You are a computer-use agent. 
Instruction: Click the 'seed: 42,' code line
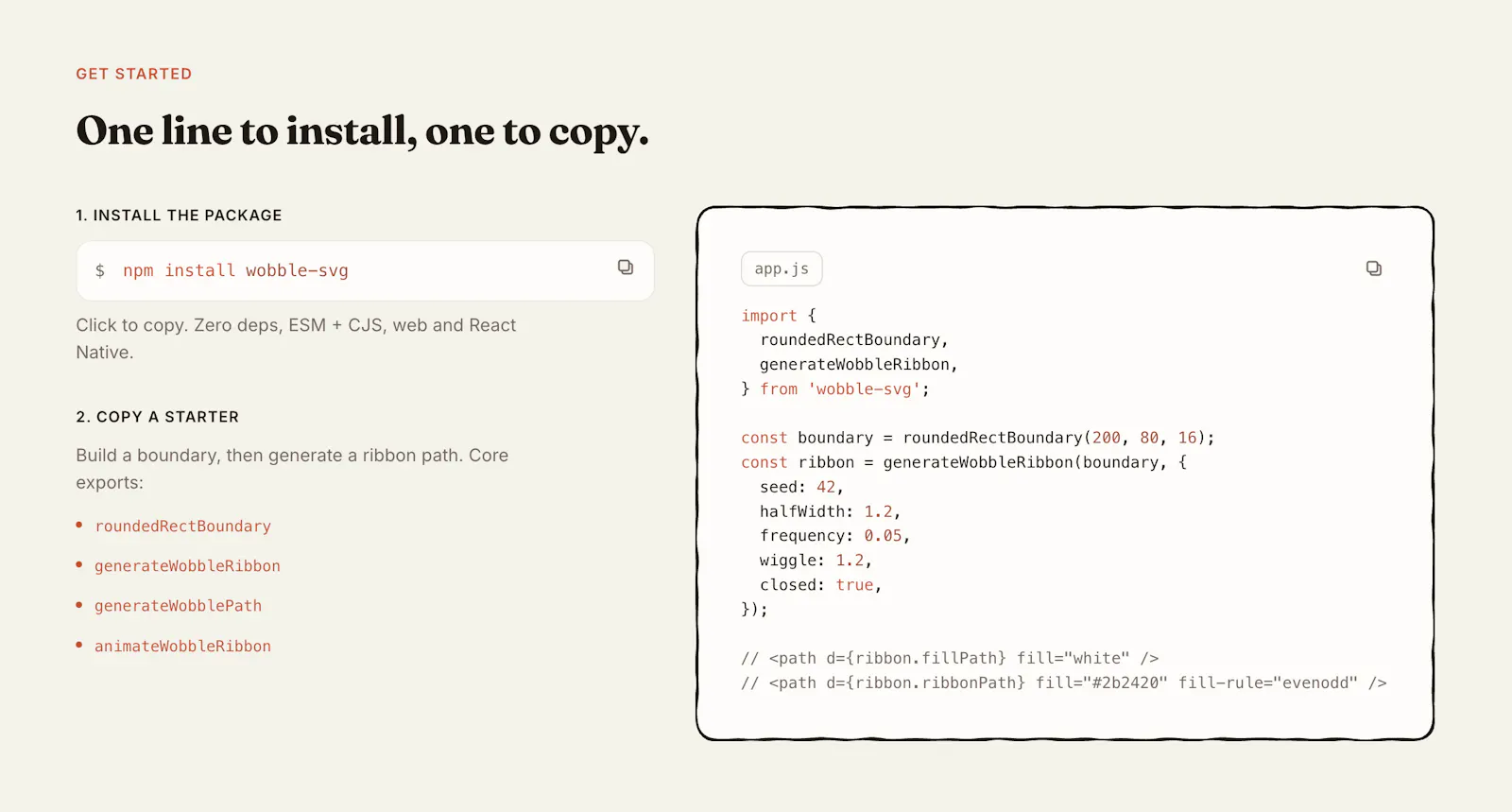pos(801,487)
